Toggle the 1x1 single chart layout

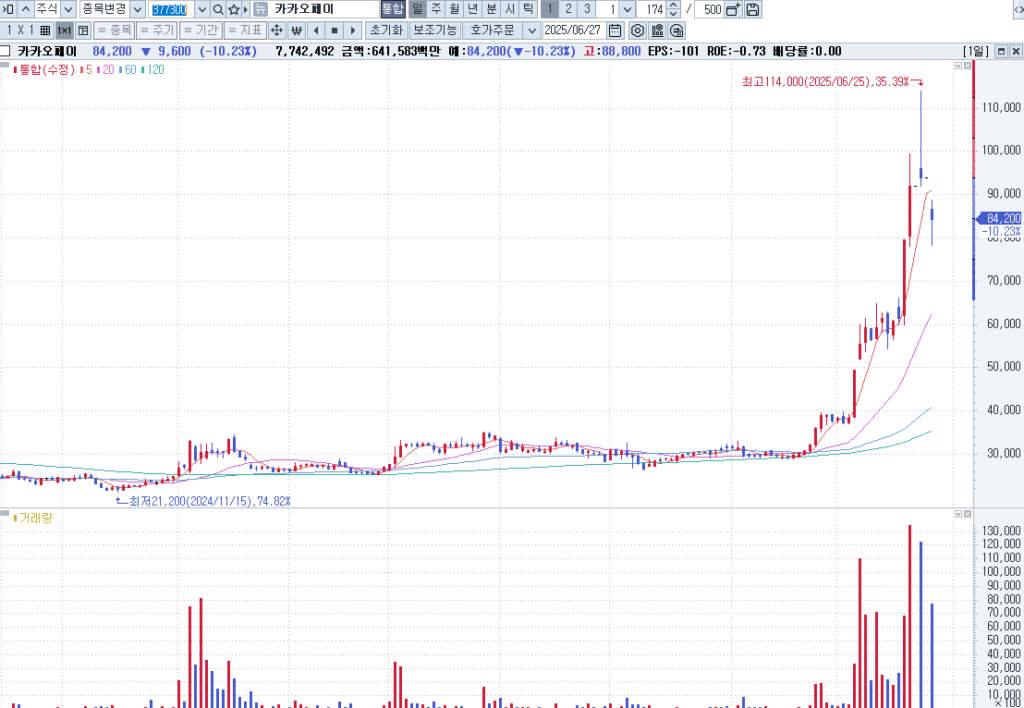[64, 30]
